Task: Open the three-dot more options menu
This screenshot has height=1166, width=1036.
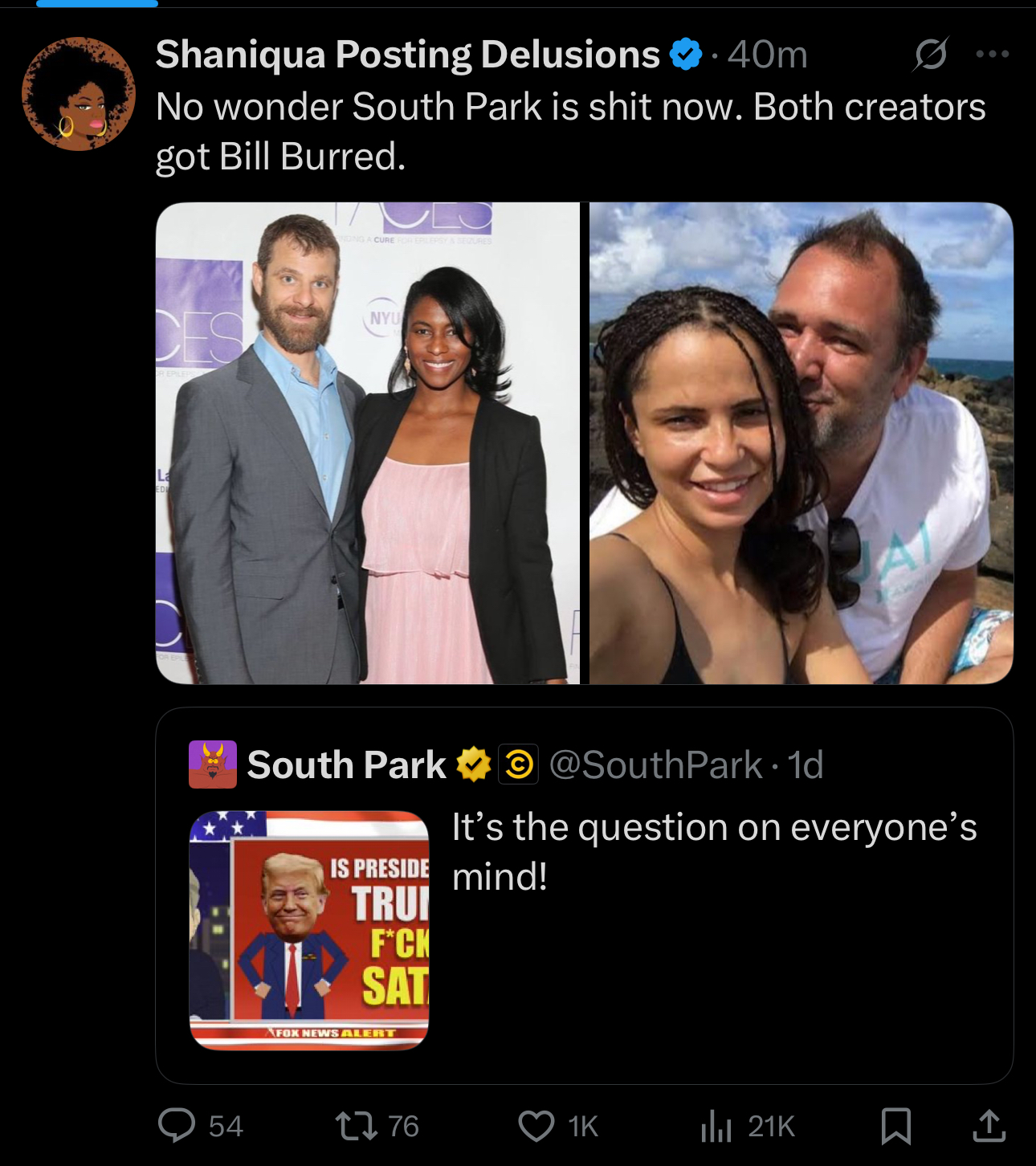Action: (x=993, y=54)
